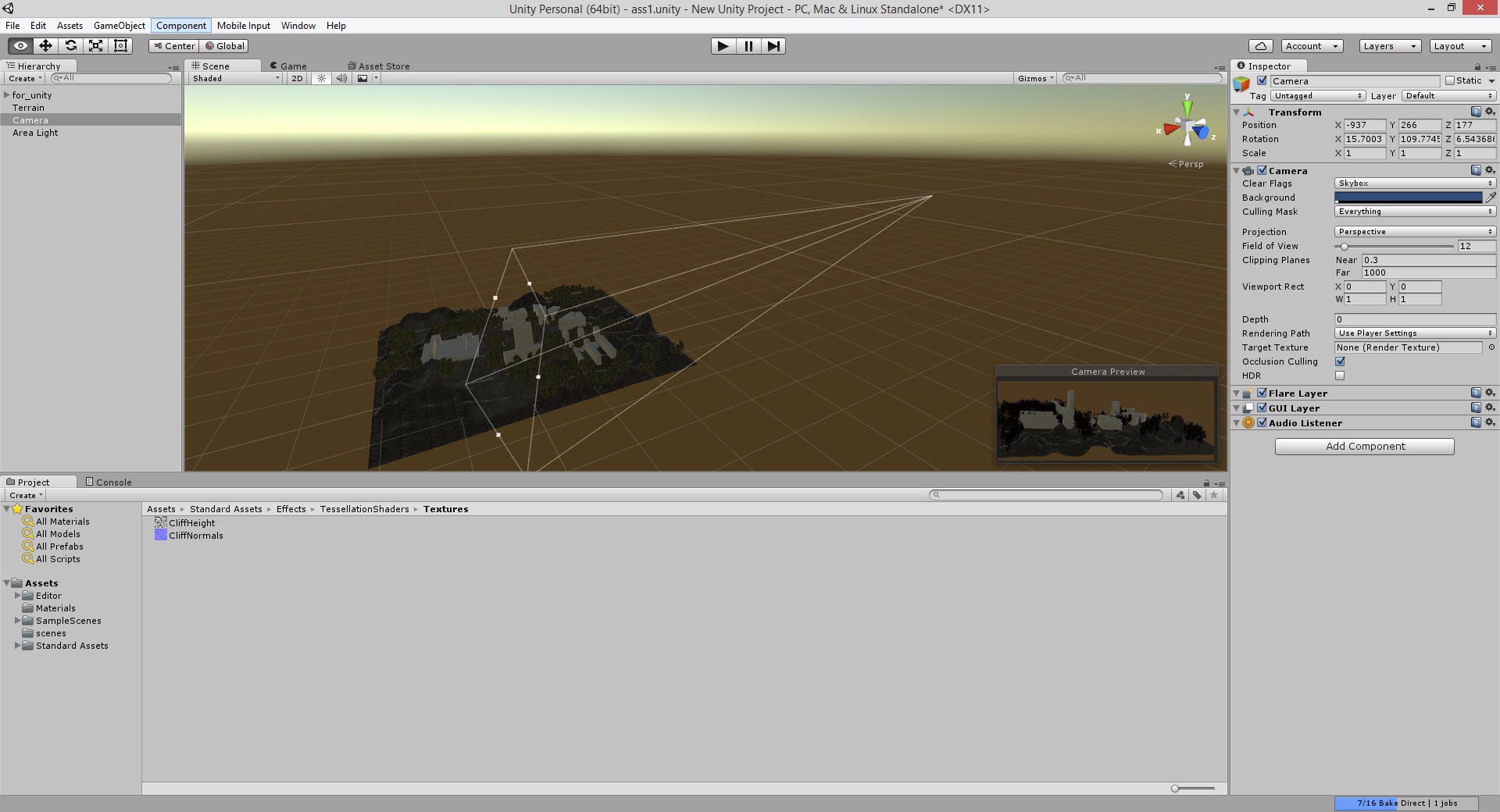Viewport: 1500px width, 812px height.
Task: Disable Occlusion Culling
Action: click(1340, 361)
